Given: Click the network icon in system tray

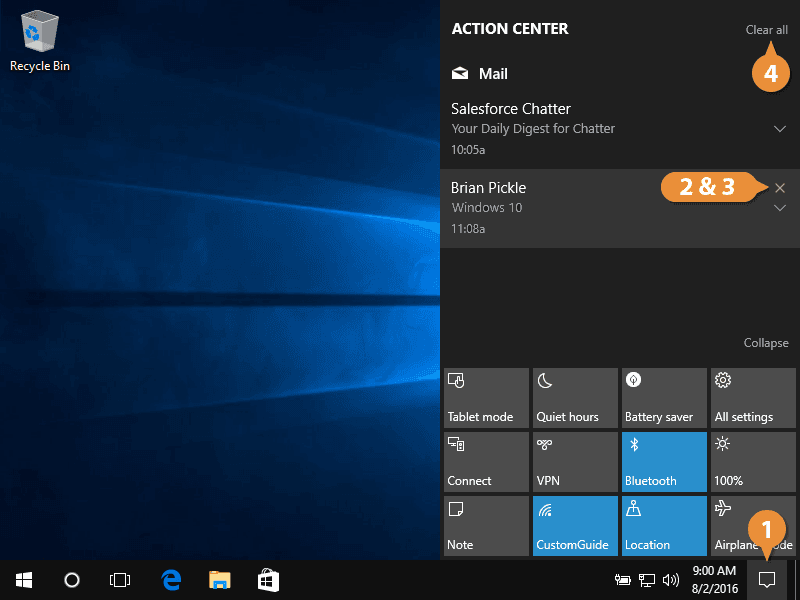Looking at the screenshot, I should point(646,580).
